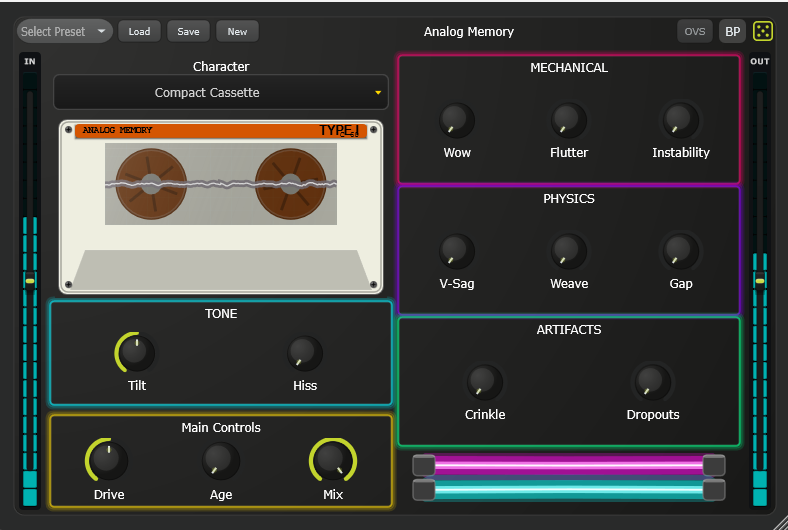Click the Gap knob
This screenshot has width=788, height=530.
tap(681, 251)
